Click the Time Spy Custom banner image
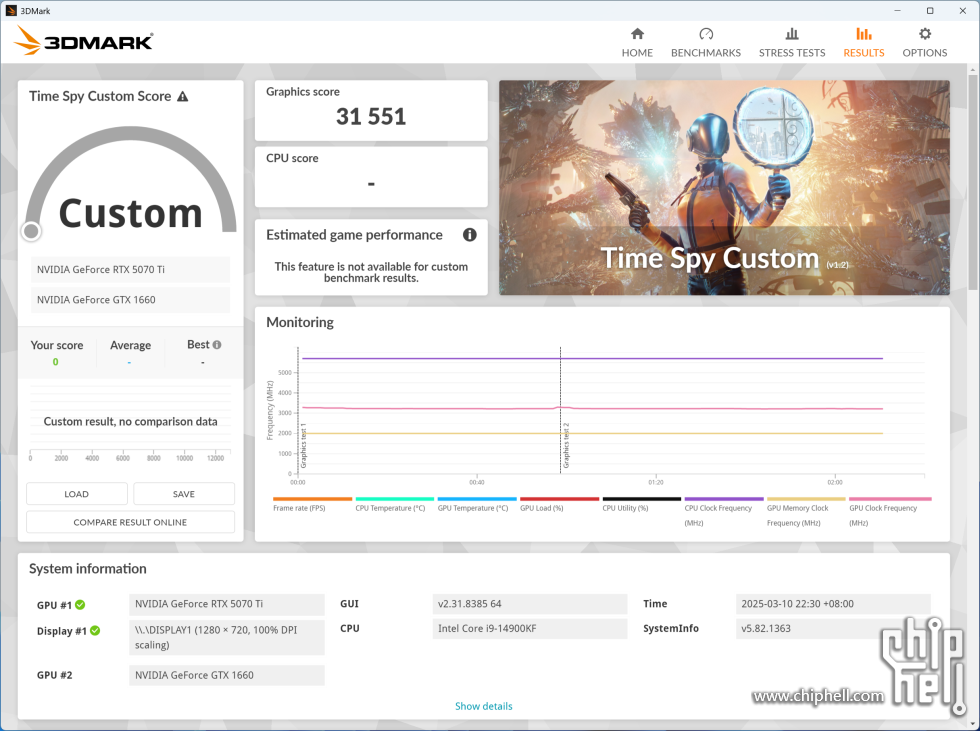This screenshot has height=731, width=980. point(724,187)
